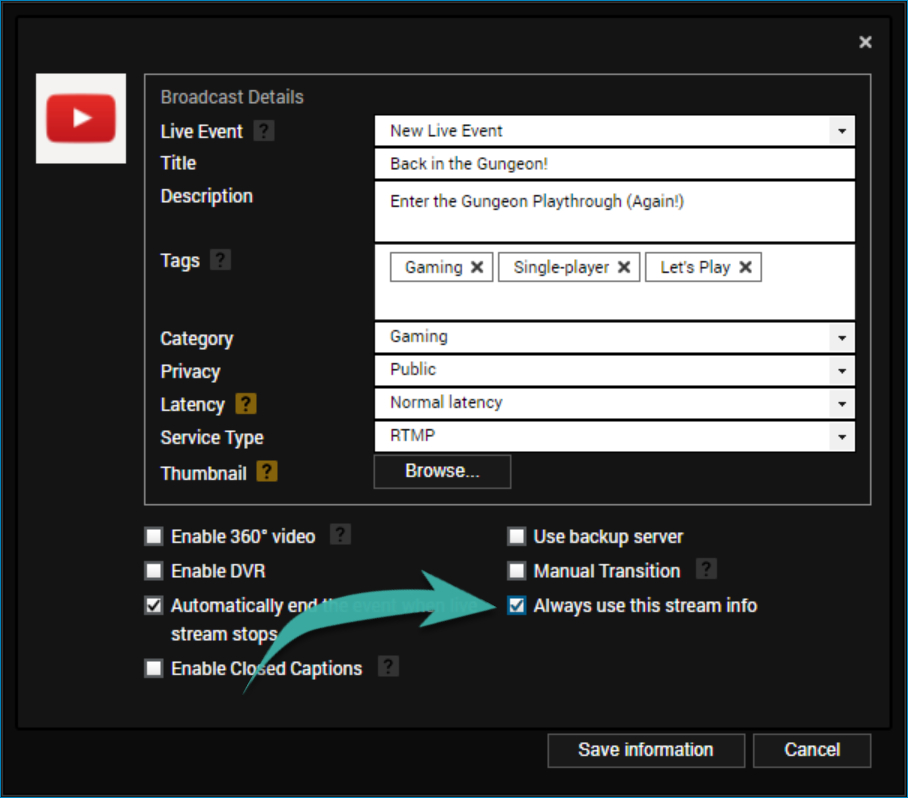Screen dimensions: 908x798
Task: Click the Manual Transition help icon
Action: point(706,569)
